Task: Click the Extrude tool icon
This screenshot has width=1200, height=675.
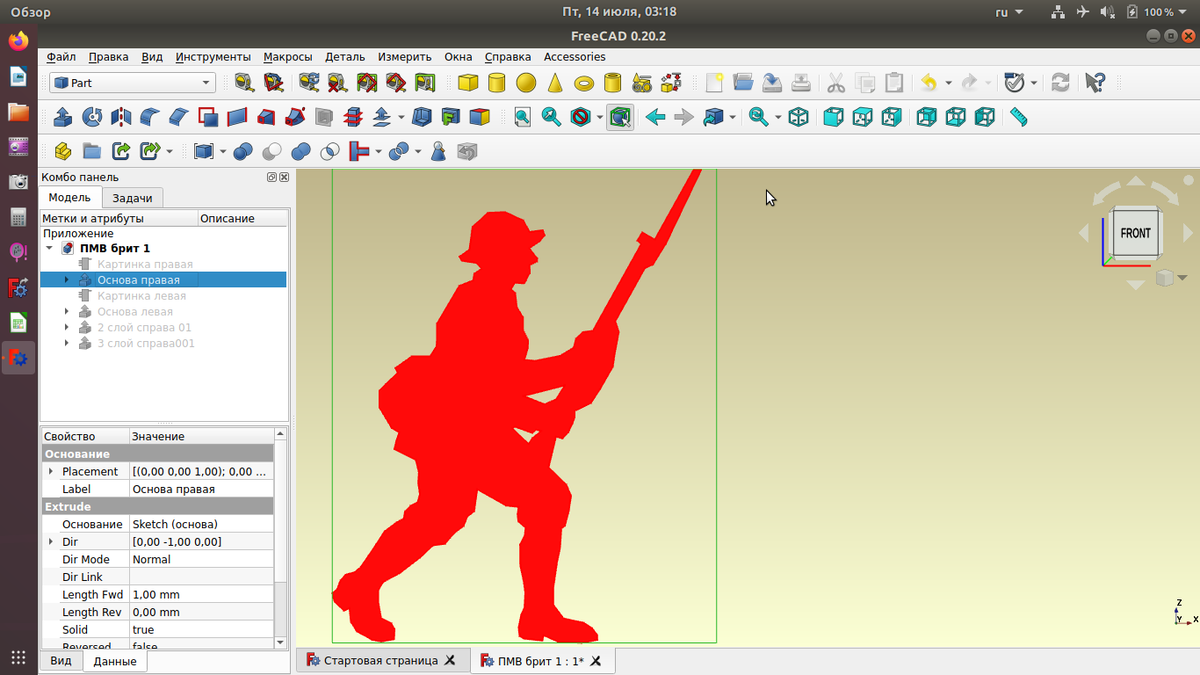Action: (x=63, y=118)
